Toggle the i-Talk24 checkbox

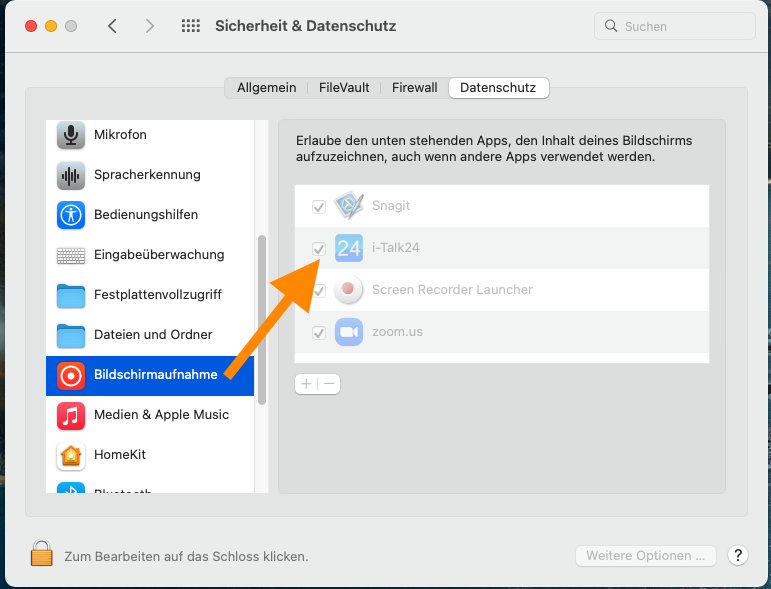click(319, 249)
